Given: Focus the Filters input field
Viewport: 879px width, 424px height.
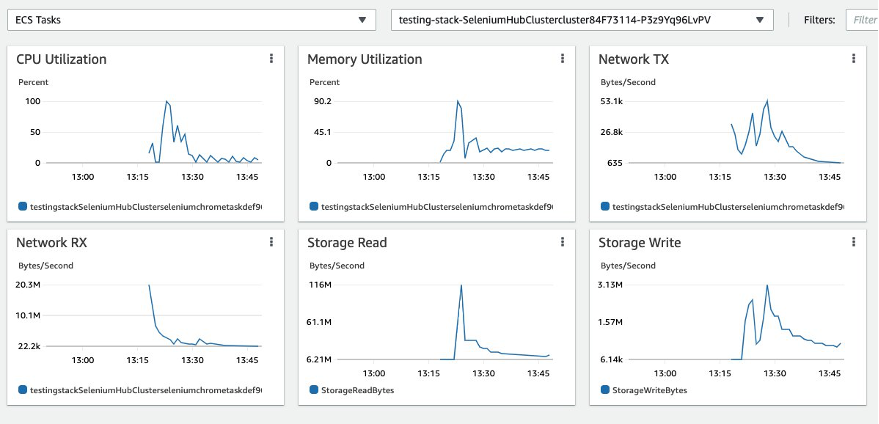Looking at the screenshot, I should click(862, 20).
